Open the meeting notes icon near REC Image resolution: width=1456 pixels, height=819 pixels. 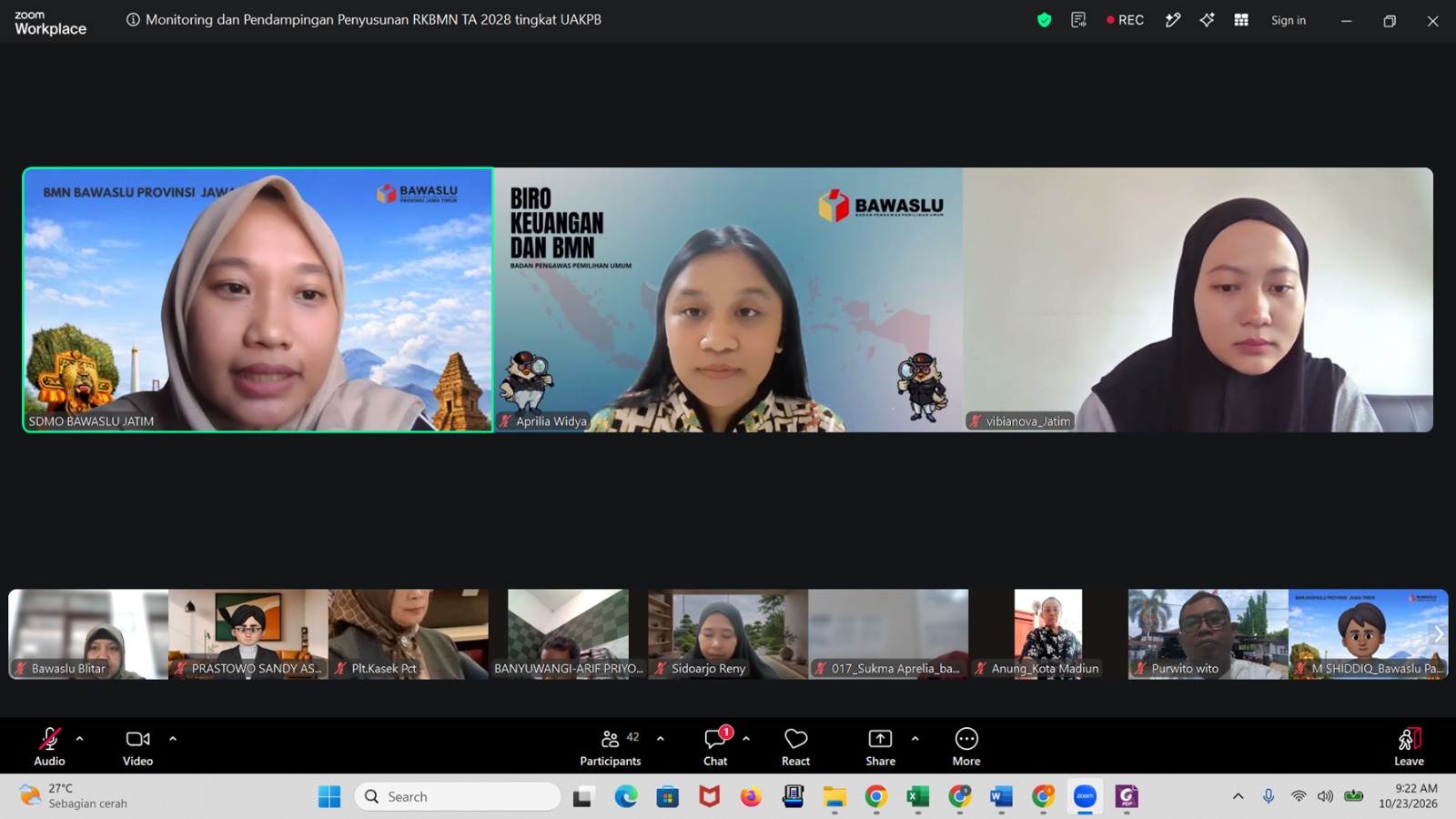click(1078, 20)
